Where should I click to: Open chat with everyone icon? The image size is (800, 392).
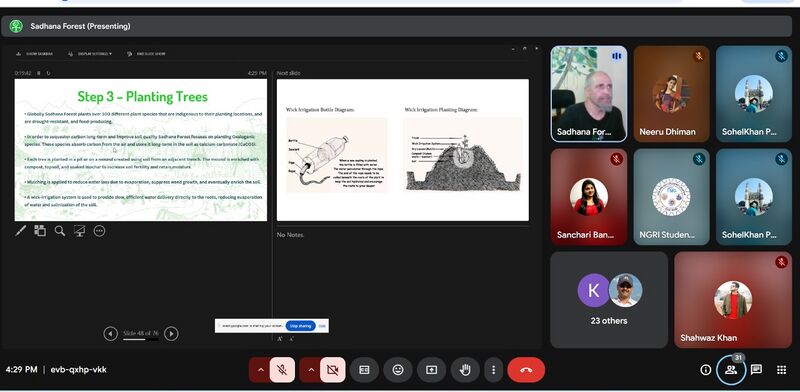[x=756, y=370]
